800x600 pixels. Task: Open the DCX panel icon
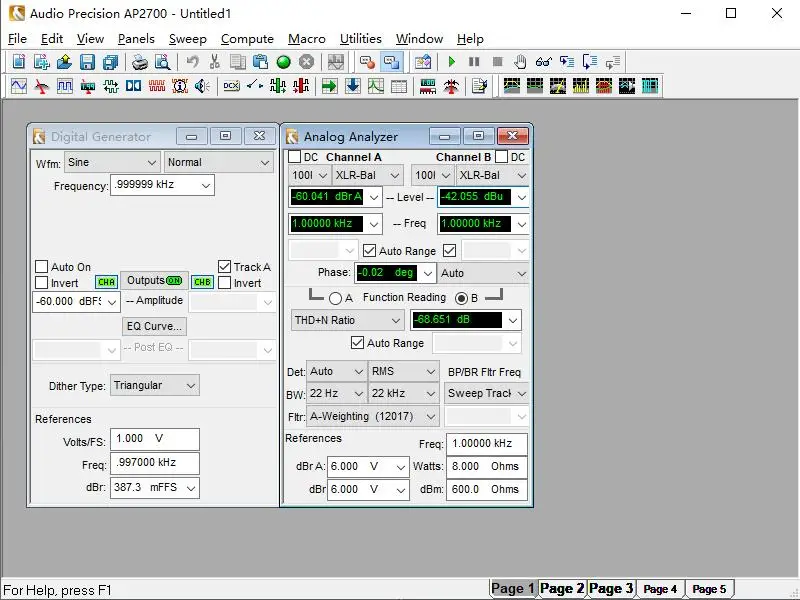[231, 86]
